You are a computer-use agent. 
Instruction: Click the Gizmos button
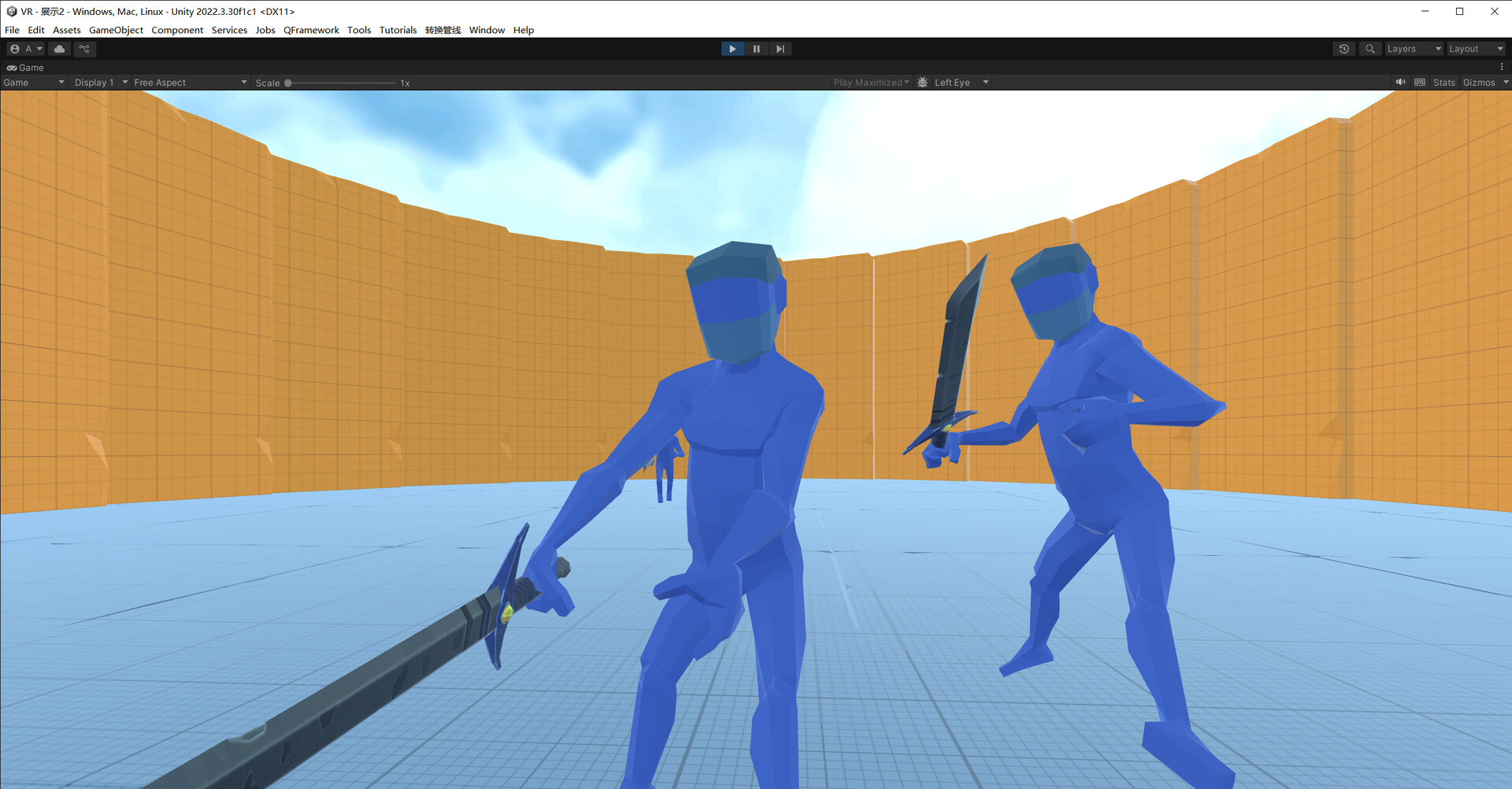pyautogui.click(x=1478, y=83)
